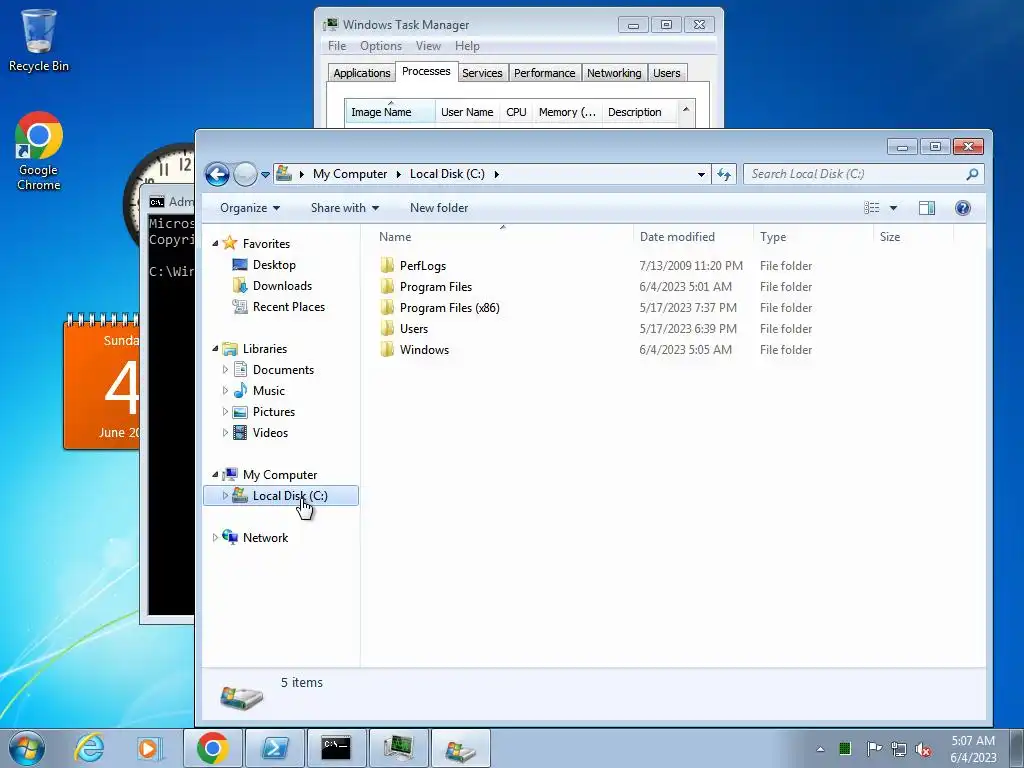1024x768 pixels.
Task: Switch to Task Manager Services tab
Action: tap(482, 73)
